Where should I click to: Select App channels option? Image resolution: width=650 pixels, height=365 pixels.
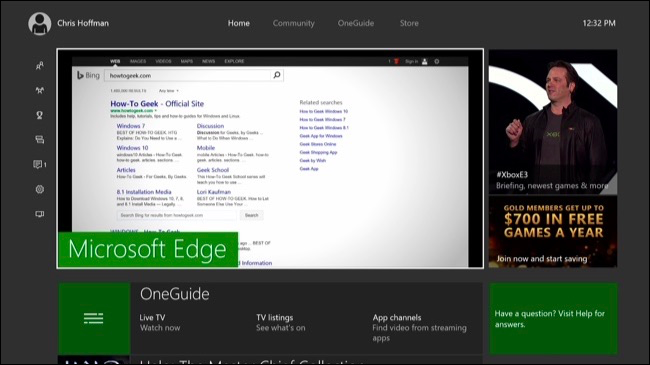(419, 328)
